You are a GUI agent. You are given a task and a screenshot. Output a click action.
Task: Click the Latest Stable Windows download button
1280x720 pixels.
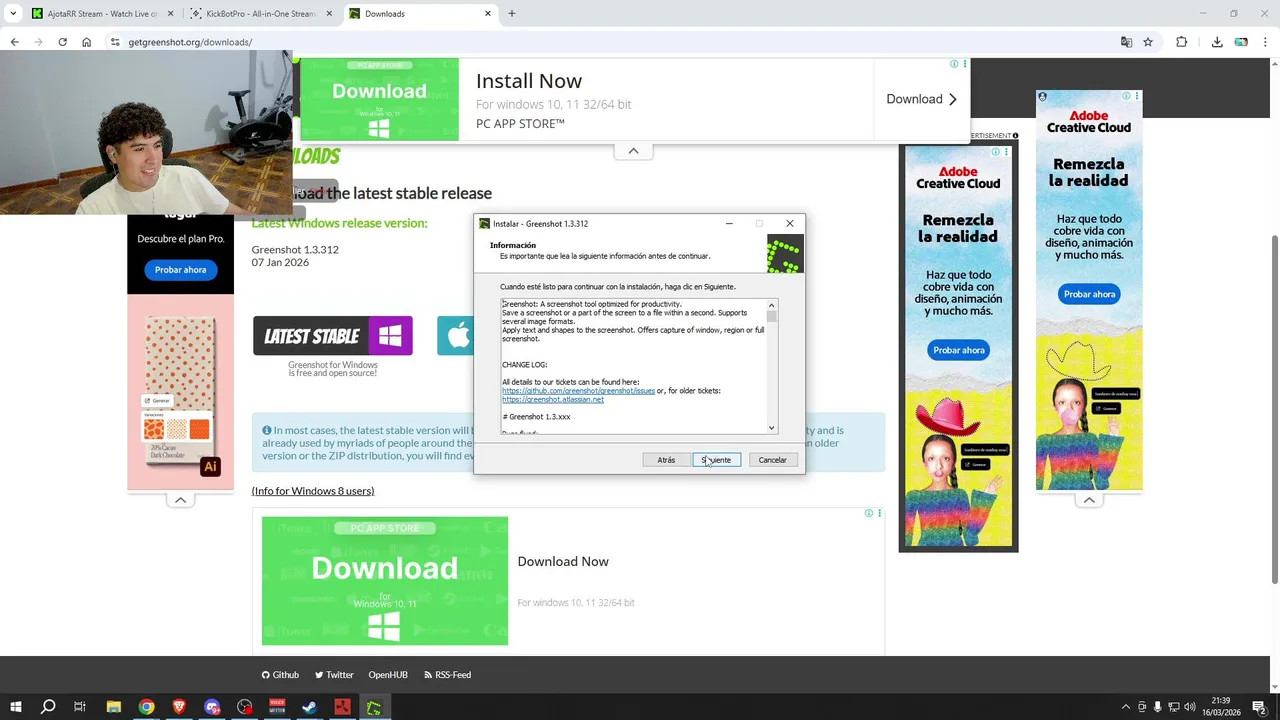coord(333,336)
